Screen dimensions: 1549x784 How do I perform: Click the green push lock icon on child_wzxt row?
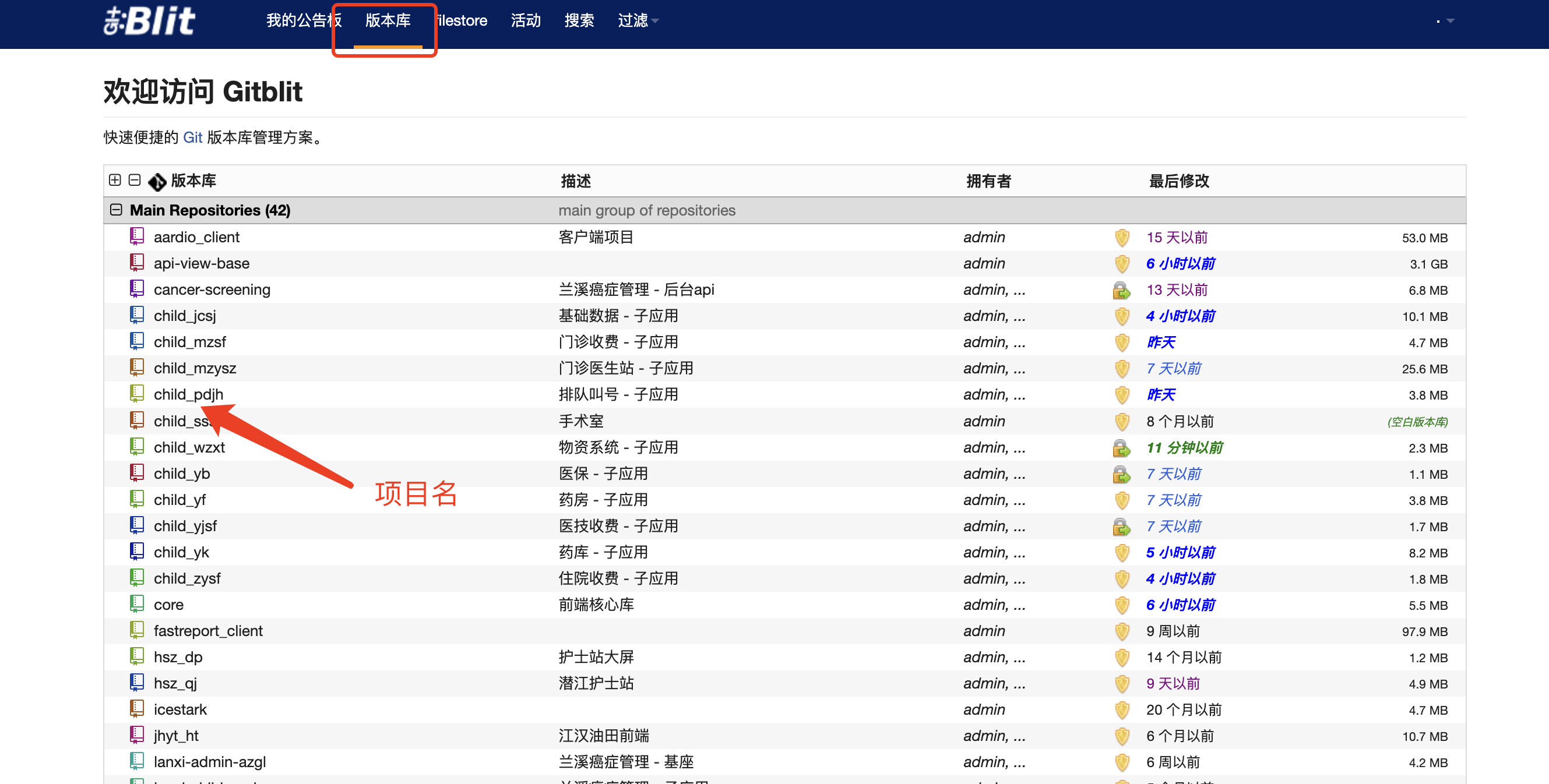[x=1122, y=447]
